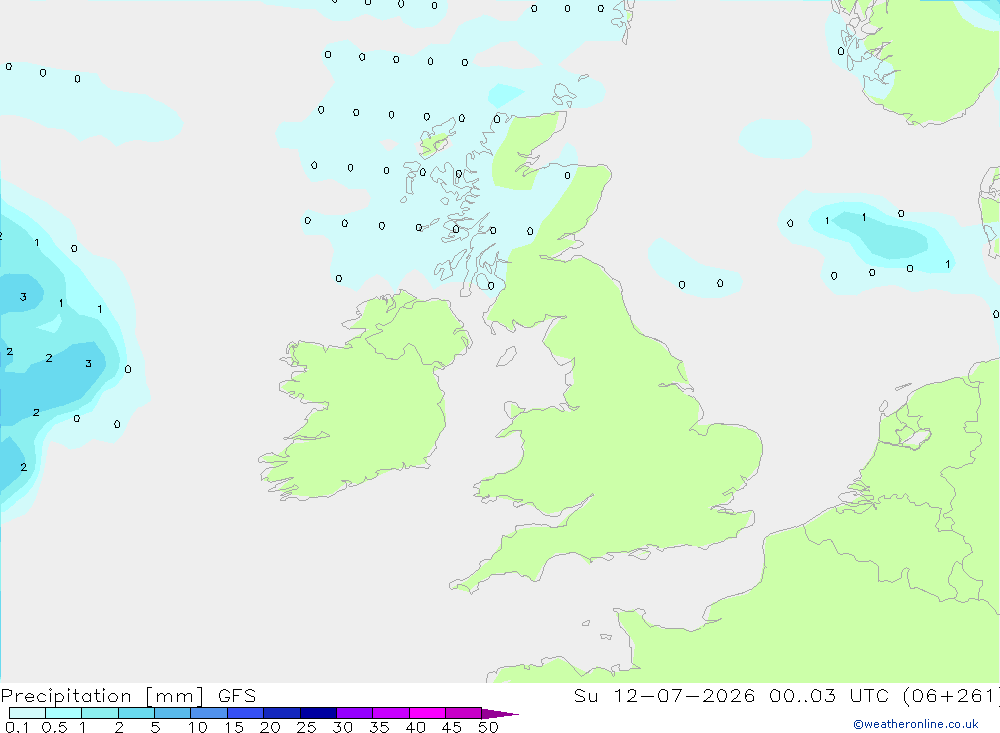Click the legend value '20'
1000x733 pixels.
[x=270, y=727]
